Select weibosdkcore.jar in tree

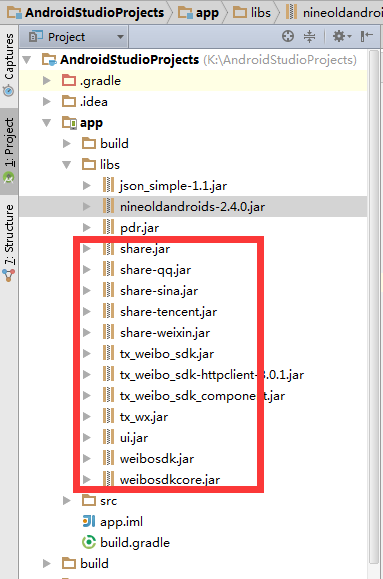click(x=170, y=480)
